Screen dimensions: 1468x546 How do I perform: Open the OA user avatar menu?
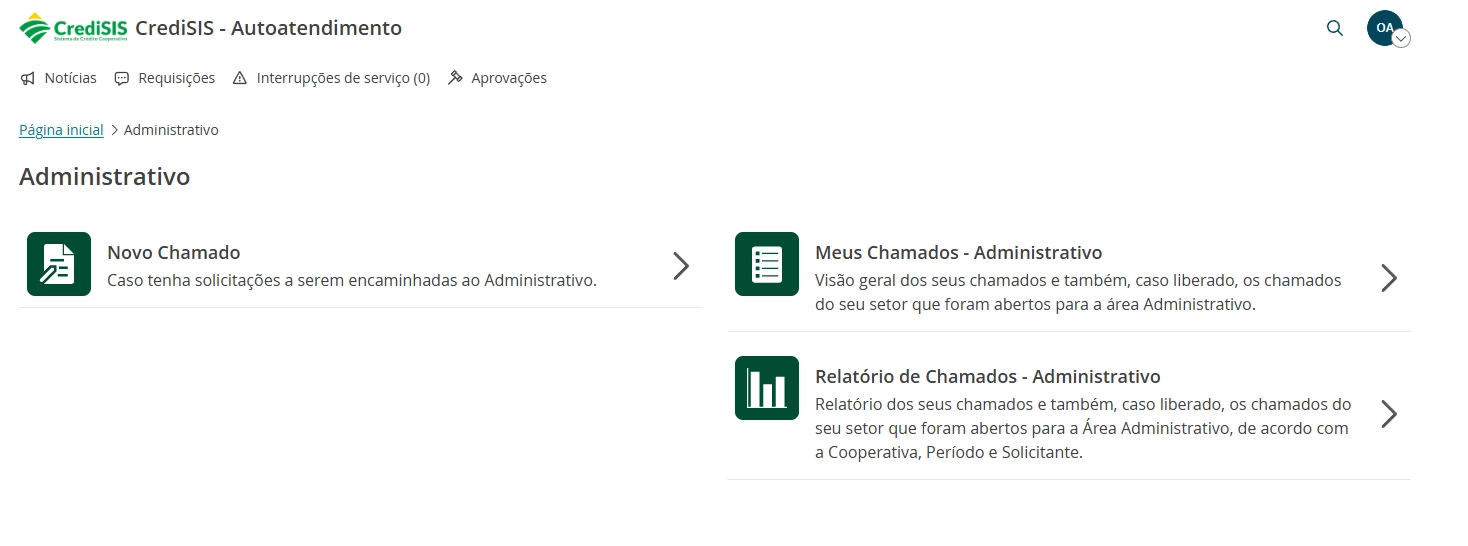pos(1387,29)
